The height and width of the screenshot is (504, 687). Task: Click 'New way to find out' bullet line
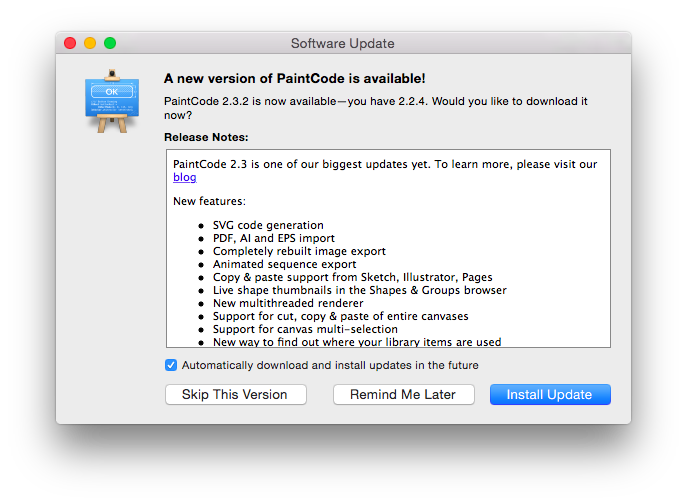point(357,342)
